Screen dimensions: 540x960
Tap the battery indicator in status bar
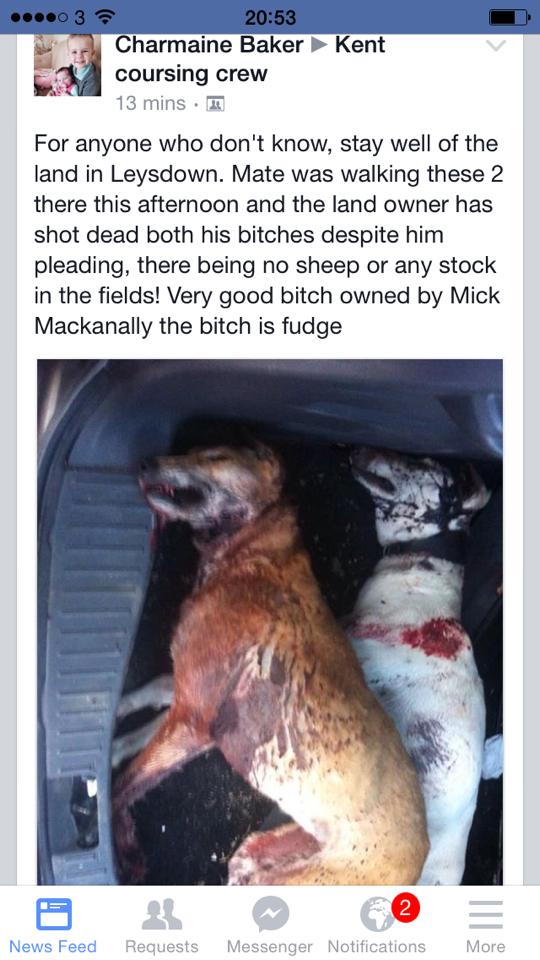click(509, 17)
